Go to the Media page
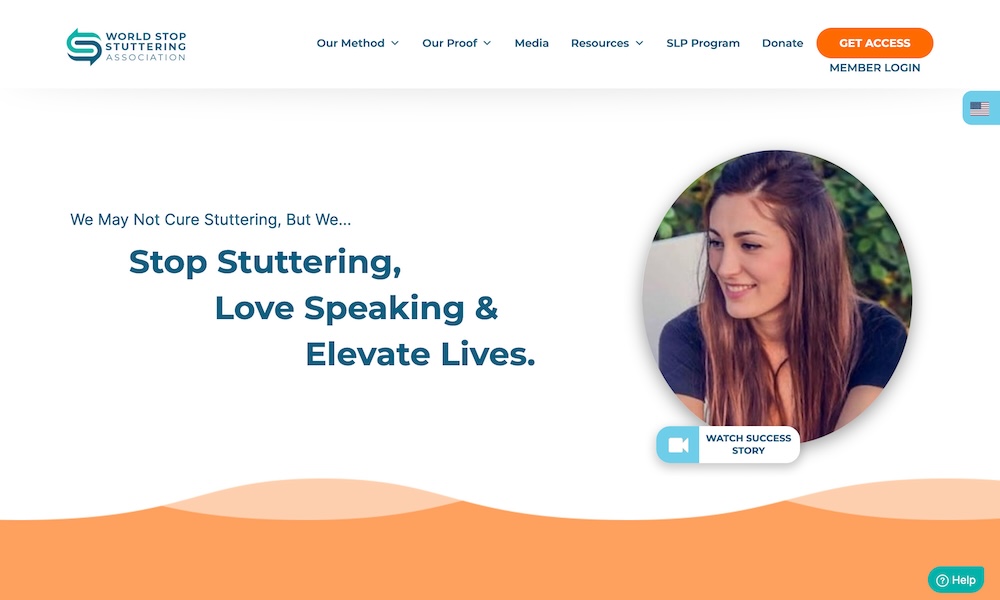The height and width of the screenshot is (600, 1000). (531, 43)
